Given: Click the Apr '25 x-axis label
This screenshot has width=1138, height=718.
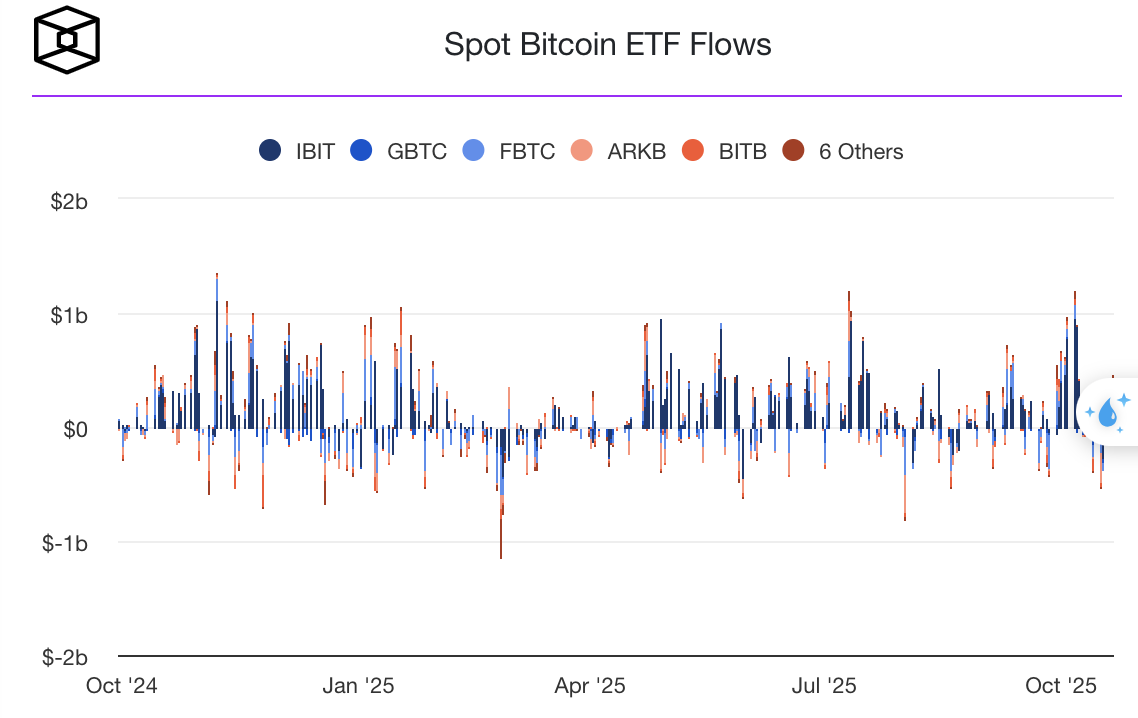Looking at the screenshot, I should 591,686.
